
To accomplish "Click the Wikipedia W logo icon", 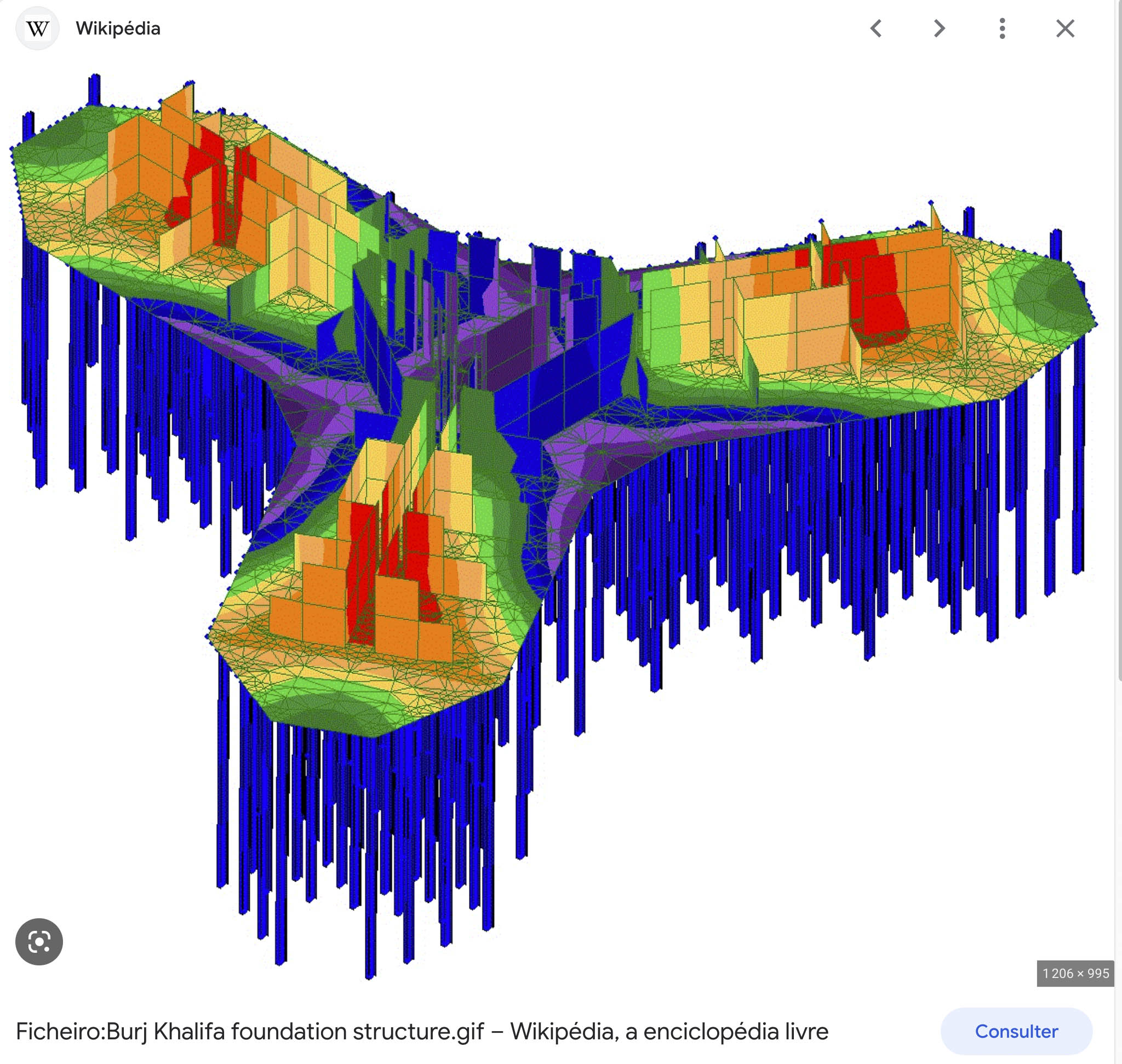I will 37,28.
